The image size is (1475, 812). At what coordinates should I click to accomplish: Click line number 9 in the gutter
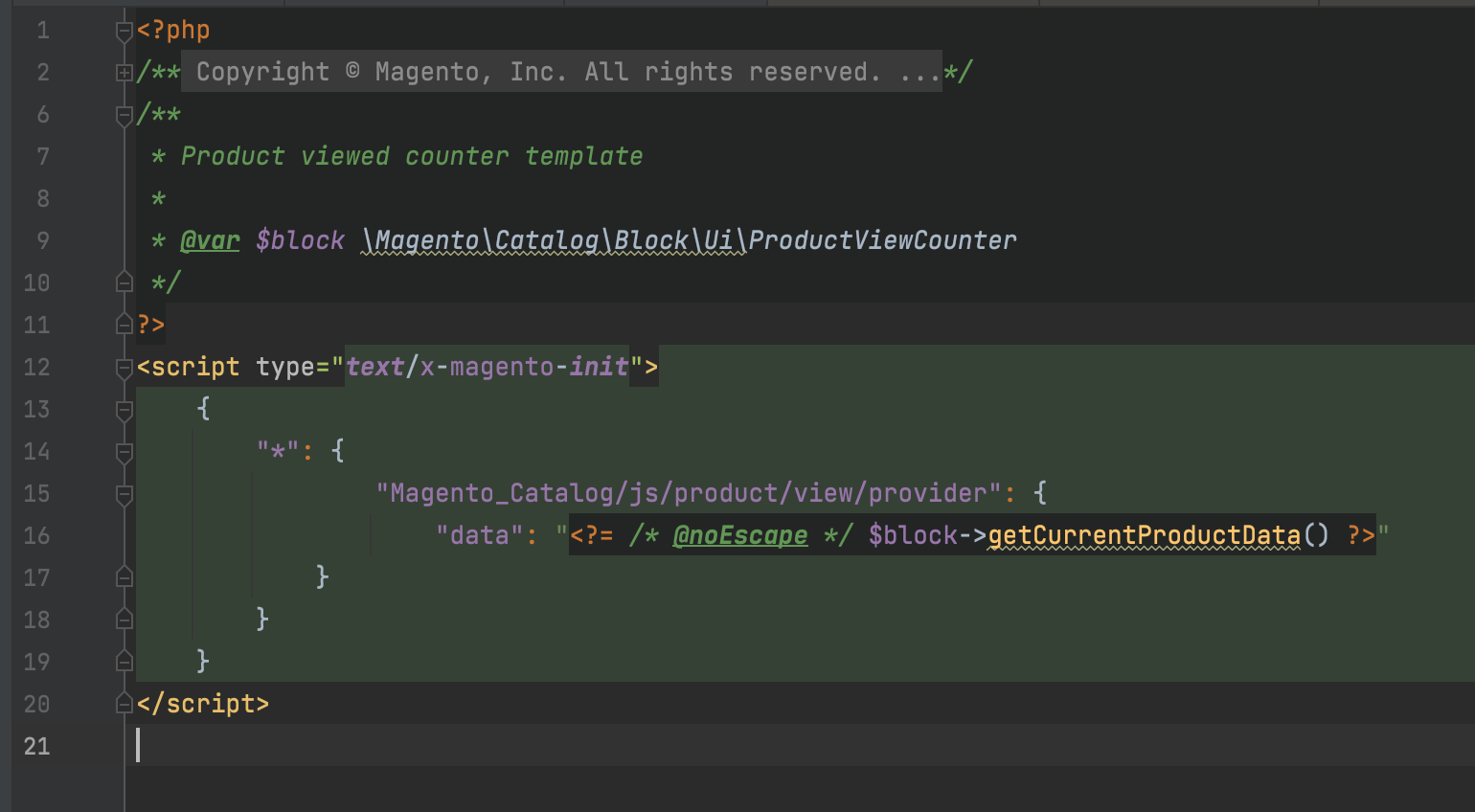click(x=42, y=240)
